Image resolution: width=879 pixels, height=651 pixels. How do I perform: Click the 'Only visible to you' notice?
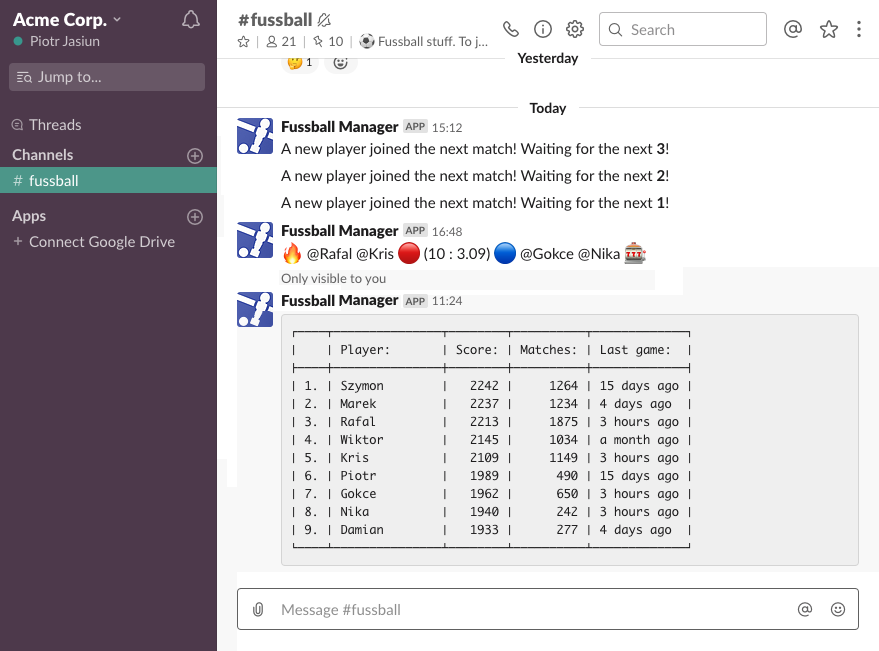pyautogui.click(x=334, y=278)
